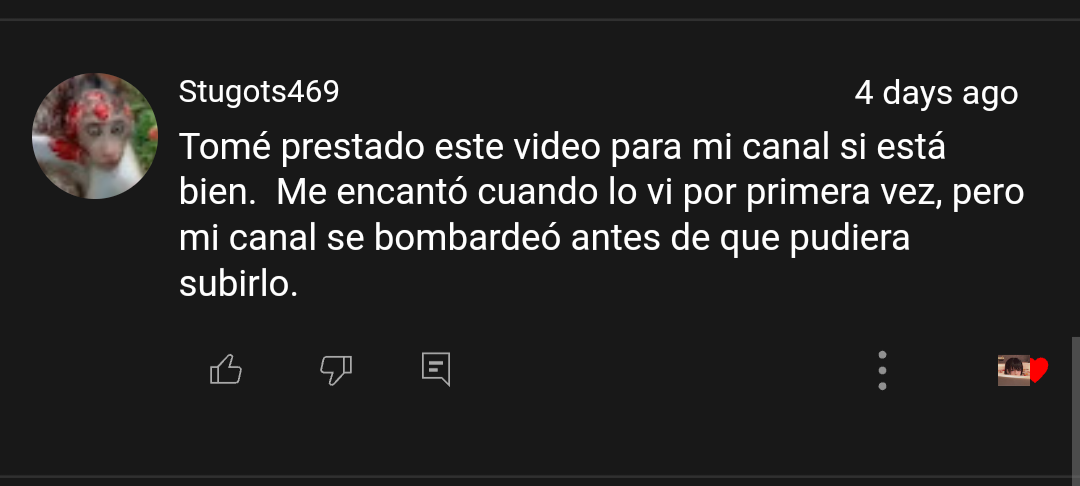The height and width of the screenshot is (486, 1080).
Task: Open the three-dot more options menu
Action: pyautogui.click(x=882, y=370)
